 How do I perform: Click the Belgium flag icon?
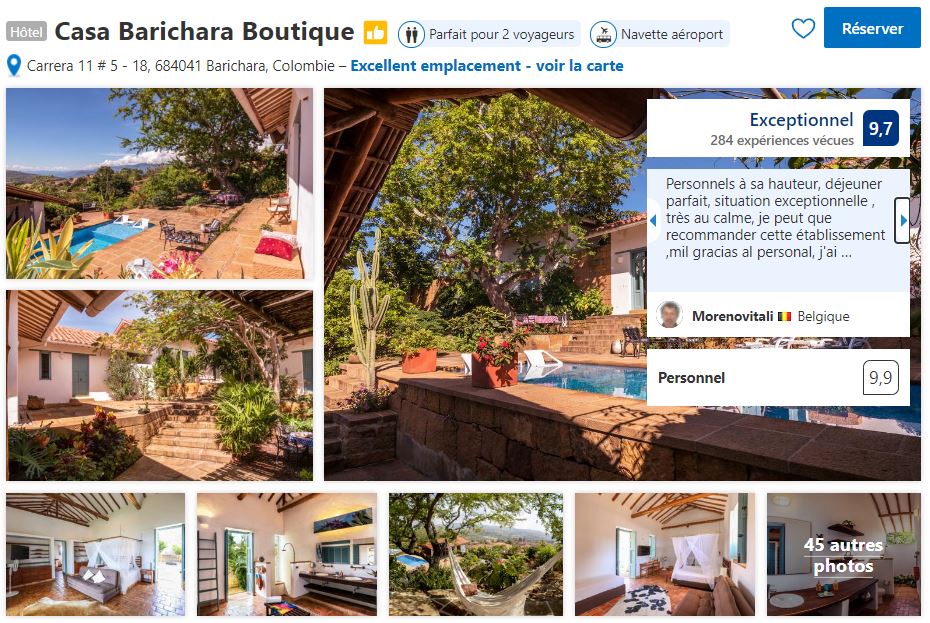click(784, 316)
